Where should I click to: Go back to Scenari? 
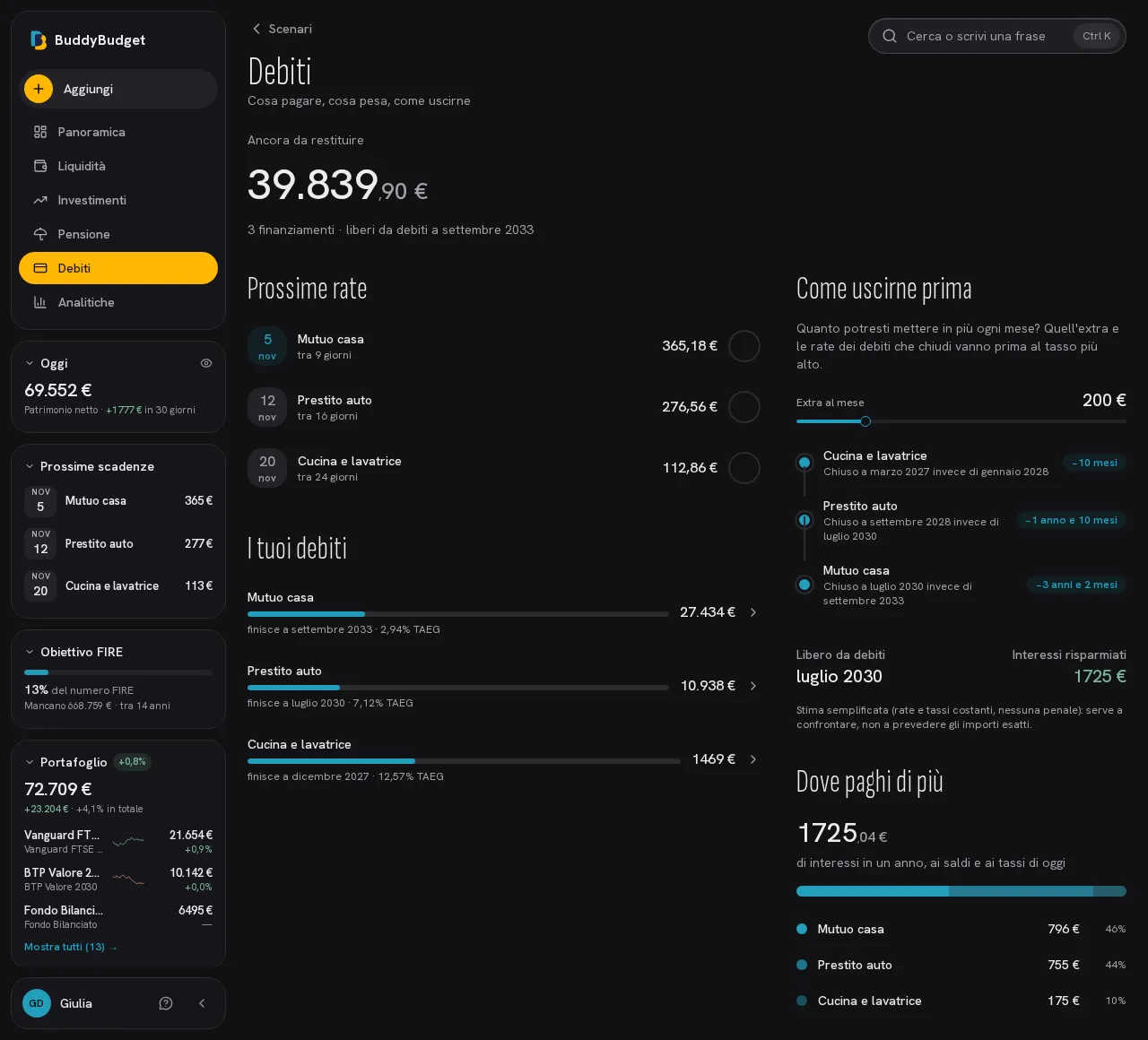282,29
